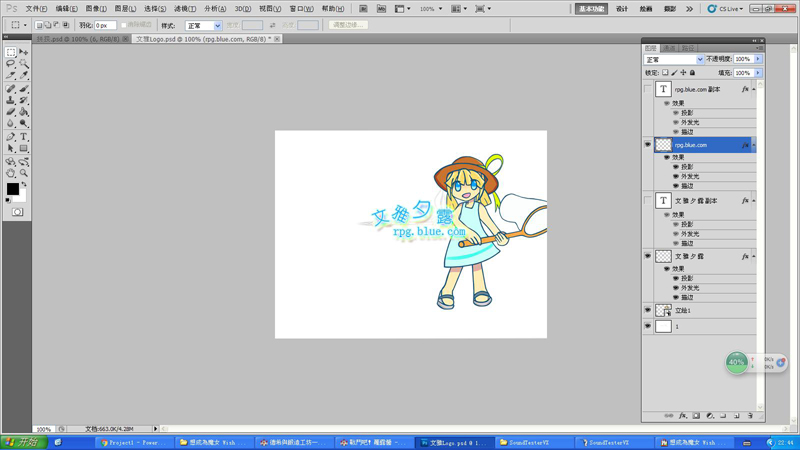Toggle Quick Mask mode
The image size is (800, 450).
tap(17, 212)
